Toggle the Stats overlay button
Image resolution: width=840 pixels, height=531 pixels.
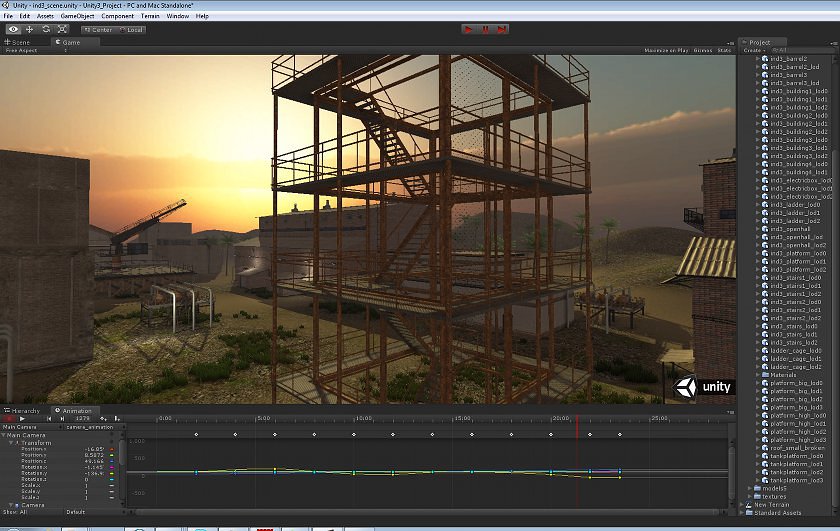coord(724,50)
